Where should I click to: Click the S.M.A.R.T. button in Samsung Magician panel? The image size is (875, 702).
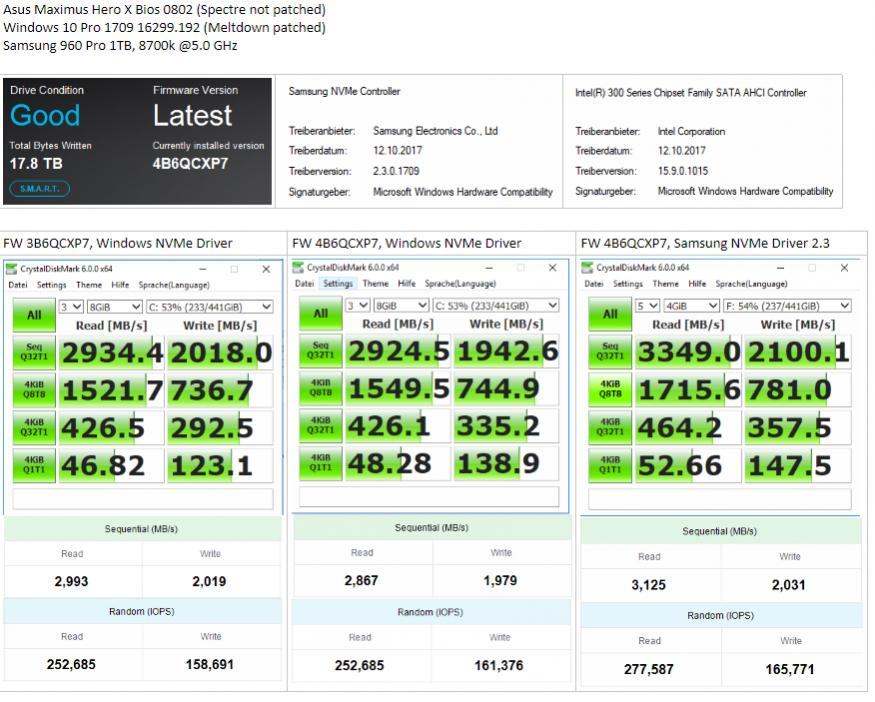tap(39, 189)
